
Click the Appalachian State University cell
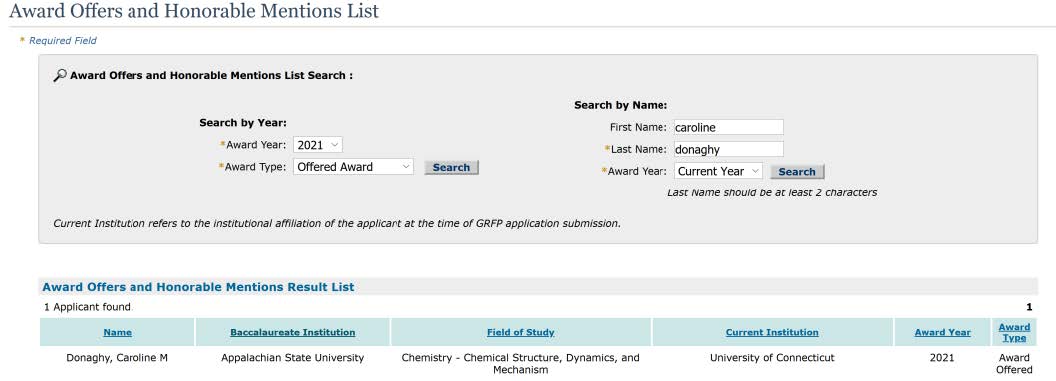point(293,358)
